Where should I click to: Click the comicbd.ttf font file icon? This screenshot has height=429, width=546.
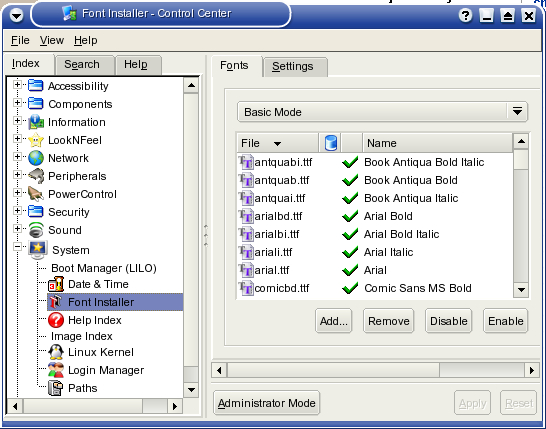click(246, 288)
